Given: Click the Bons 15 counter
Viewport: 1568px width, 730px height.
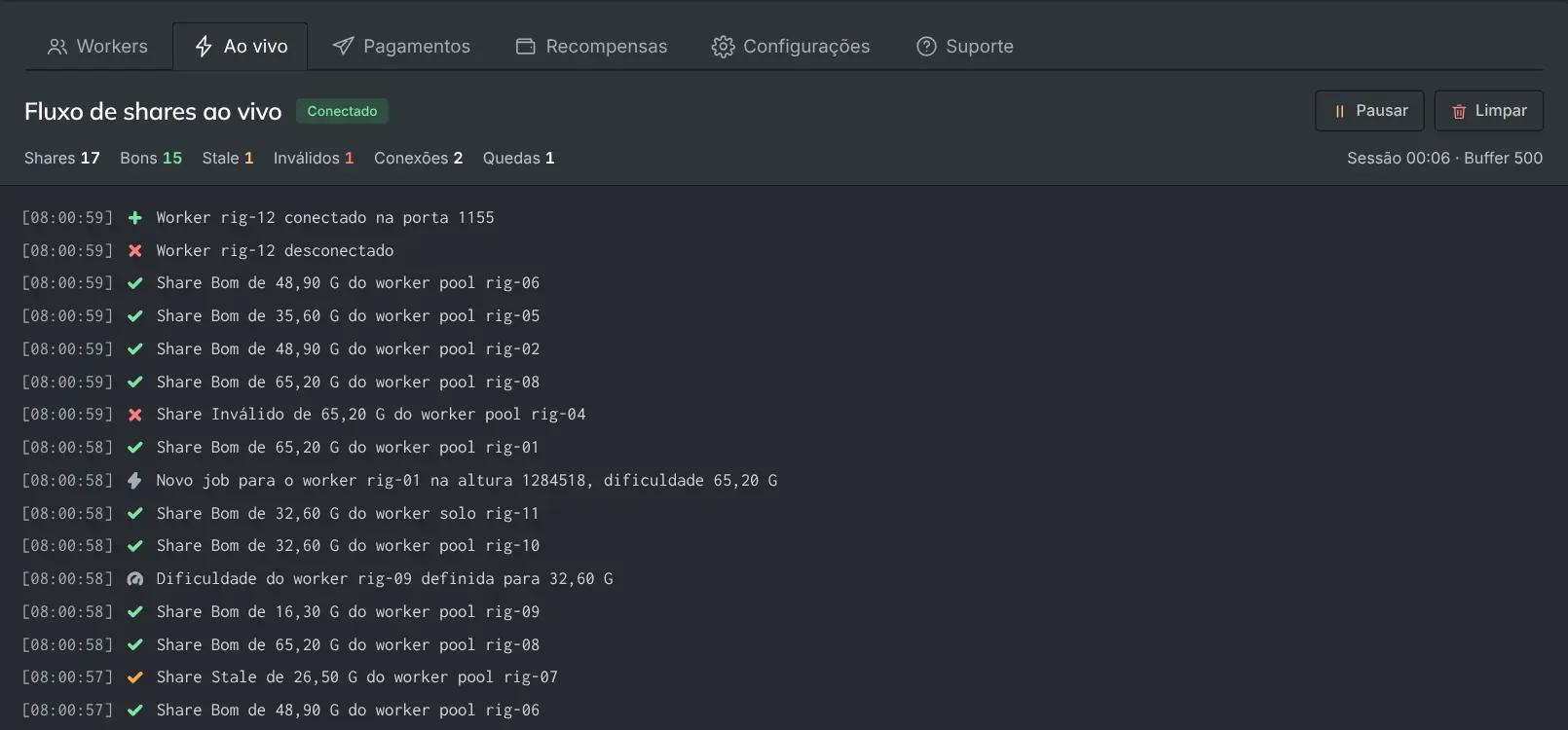Looking at the screenshot, I should (151, 158).
